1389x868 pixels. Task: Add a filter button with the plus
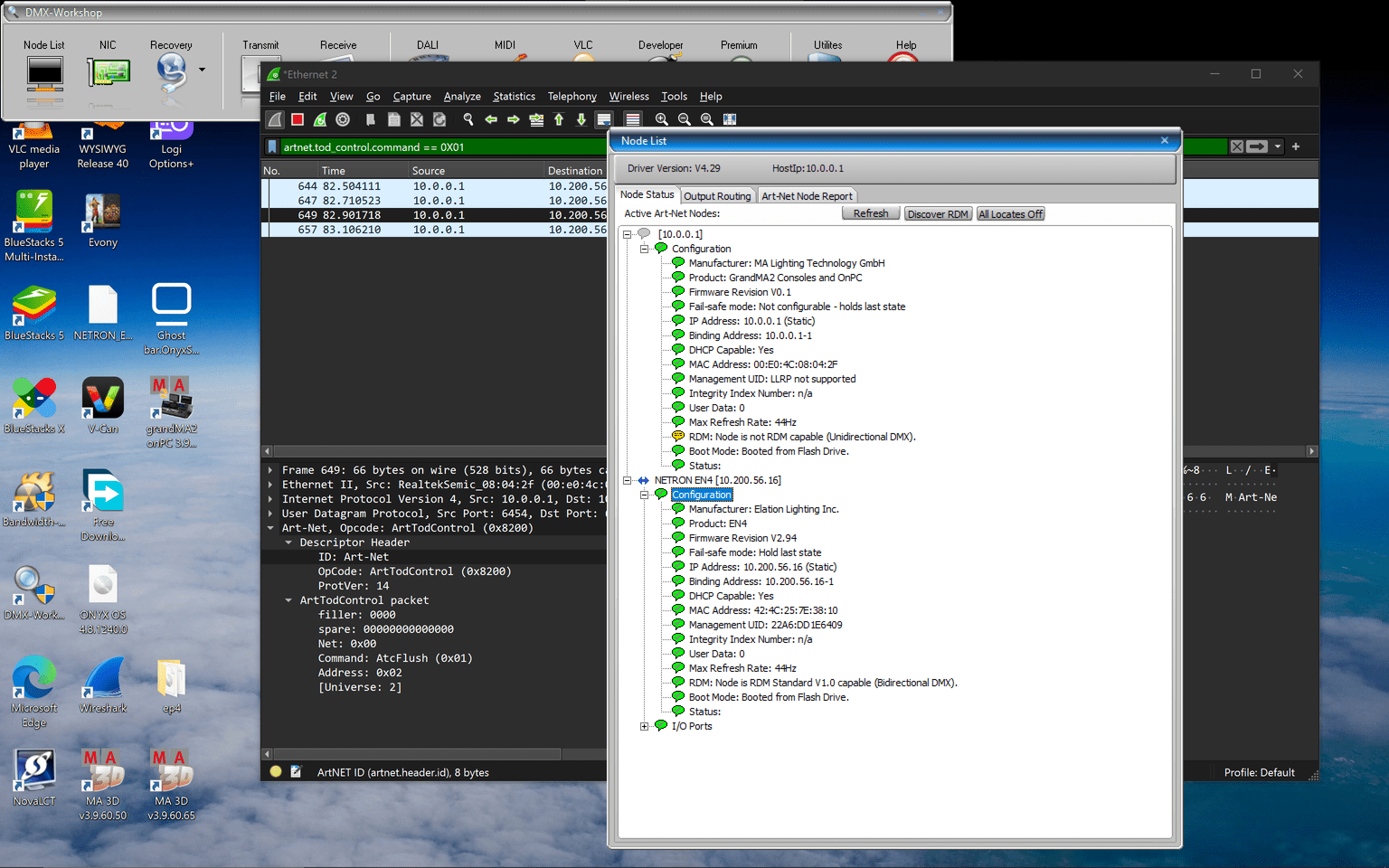[1296, 146]
